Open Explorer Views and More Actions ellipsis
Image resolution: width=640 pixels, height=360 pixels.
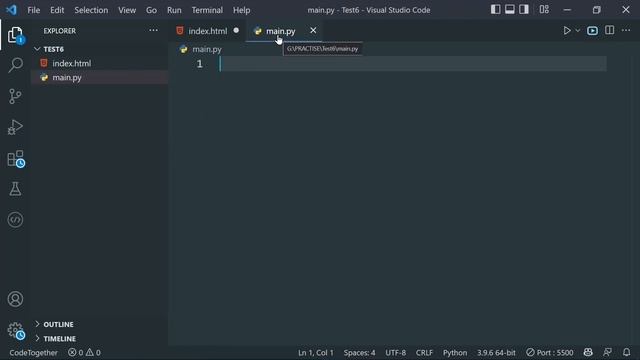click(153, 30)
